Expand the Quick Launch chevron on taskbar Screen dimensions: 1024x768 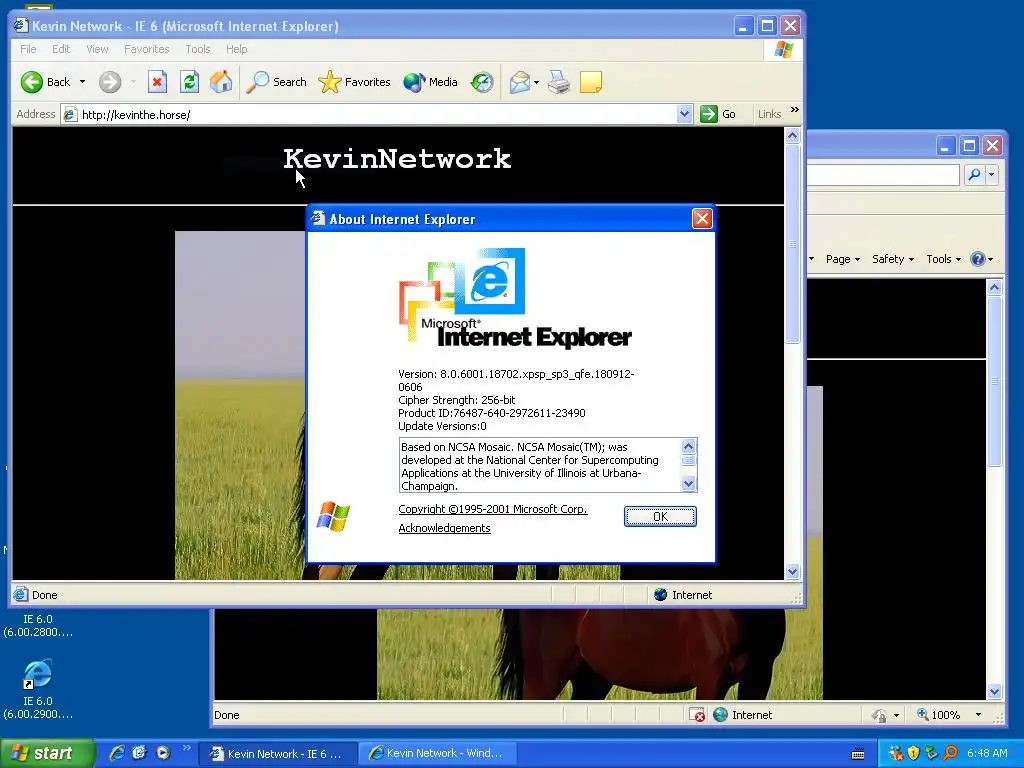(186, 748)
